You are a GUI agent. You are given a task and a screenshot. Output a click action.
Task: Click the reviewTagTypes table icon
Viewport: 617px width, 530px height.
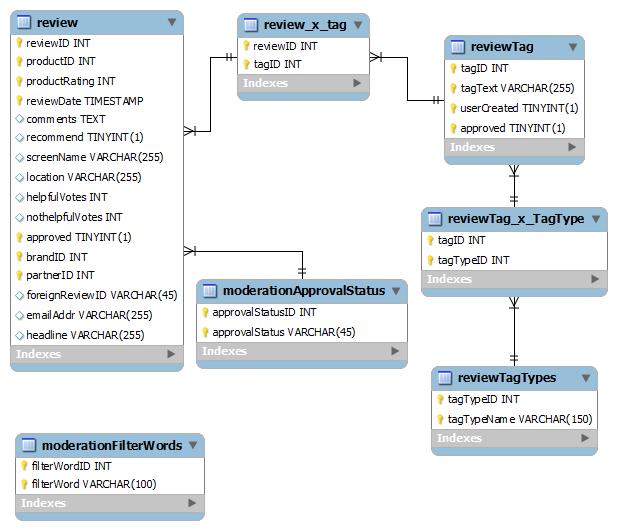tap(445, 377)
